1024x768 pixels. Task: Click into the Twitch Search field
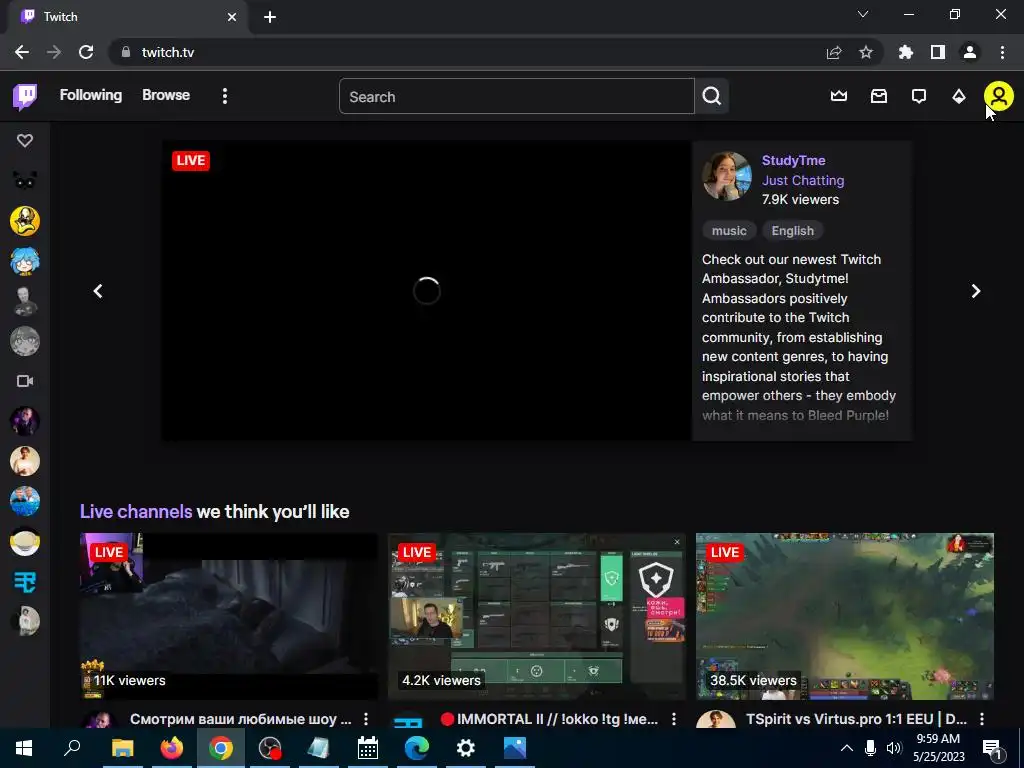517,97
